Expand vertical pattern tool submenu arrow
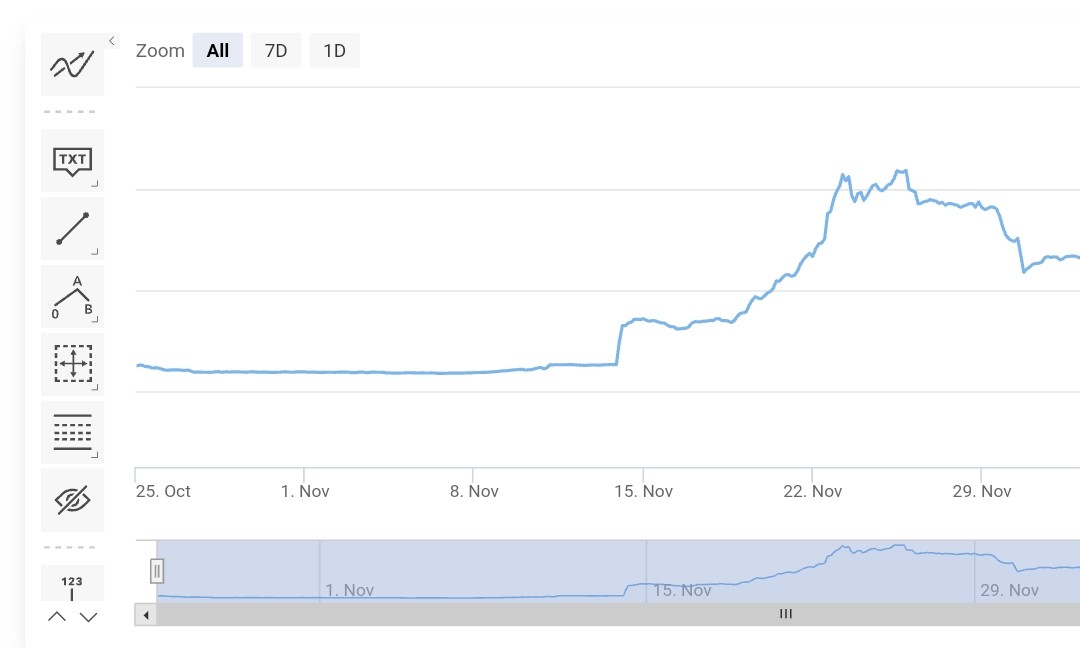This screenshot has height=648, width=1080. pyautogui.click(x=95, y=455)
